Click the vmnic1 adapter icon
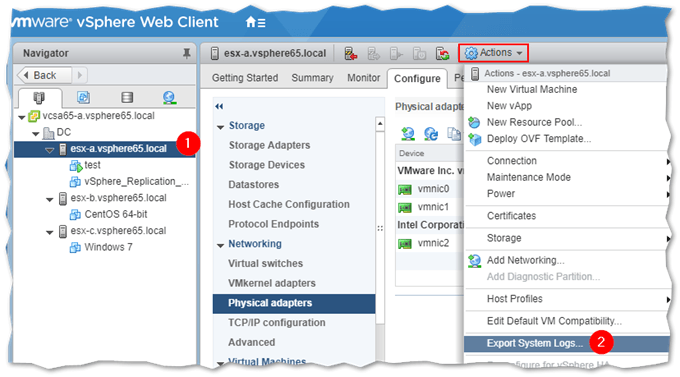 [405, 207]
